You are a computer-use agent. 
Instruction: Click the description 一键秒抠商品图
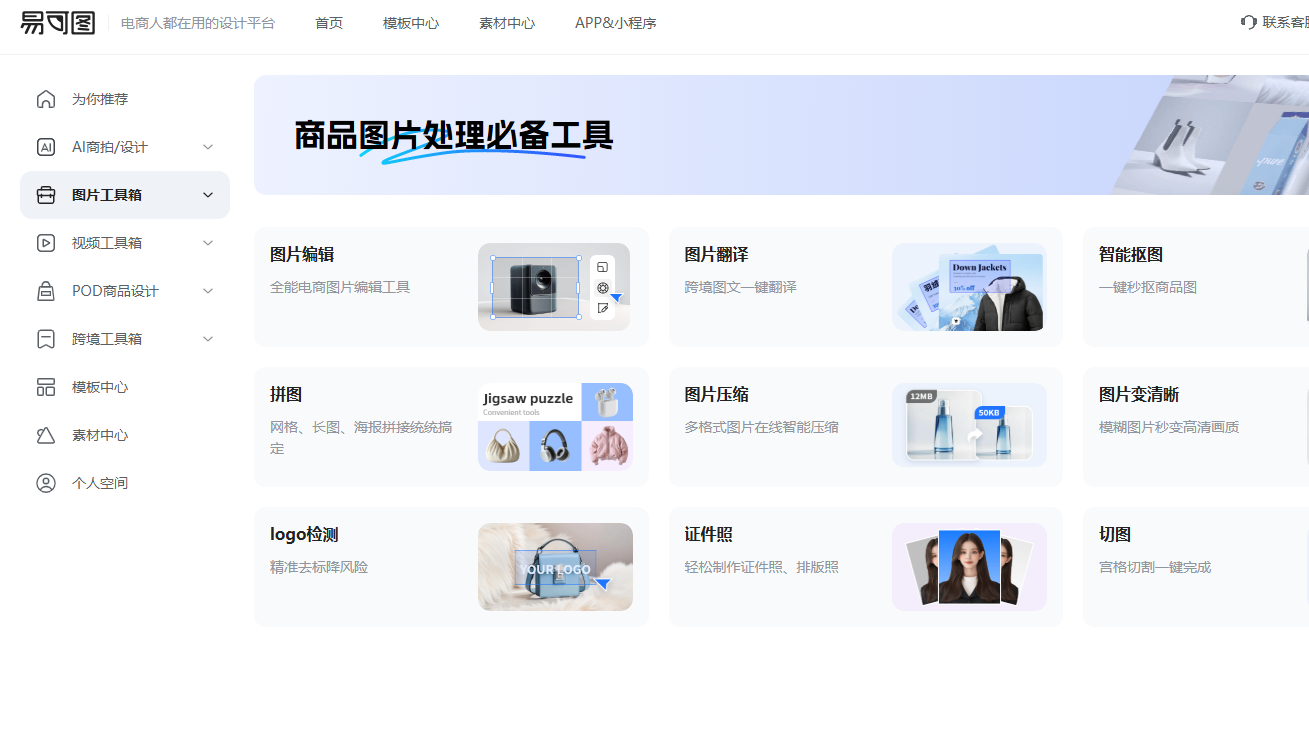tap(1148, 287)
